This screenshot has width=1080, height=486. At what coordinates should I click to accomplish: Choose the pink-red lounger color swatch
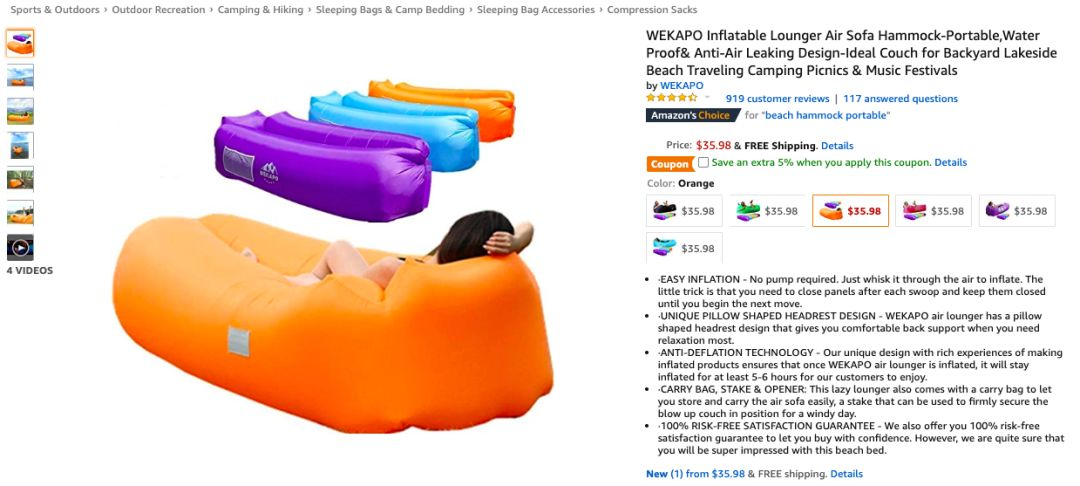(x=933, y=211)
